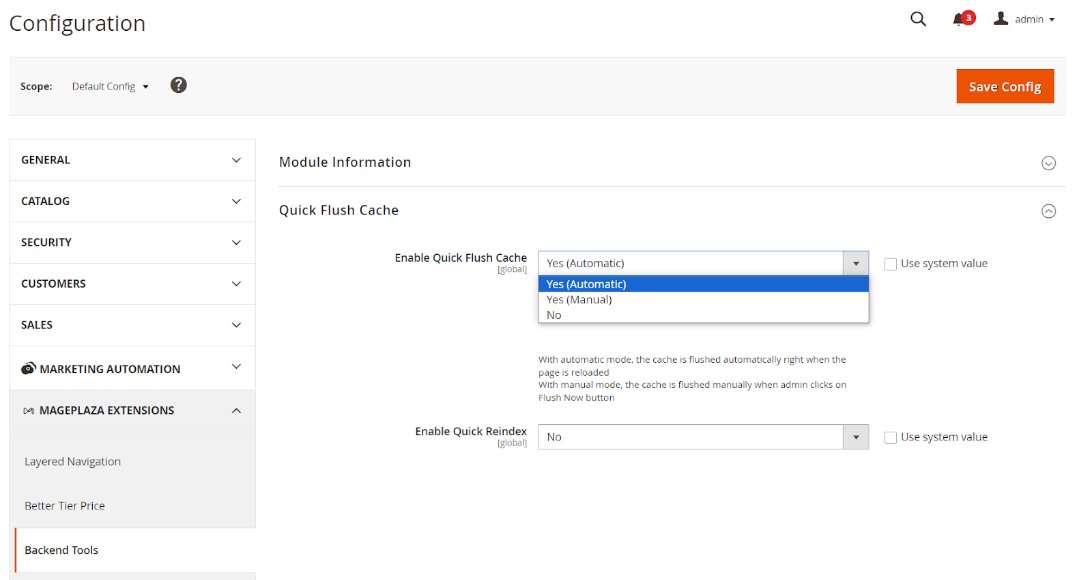Screen dimensions: 1076x580
Task: Click the scope help question mark icon
Action: pos(178,85)
